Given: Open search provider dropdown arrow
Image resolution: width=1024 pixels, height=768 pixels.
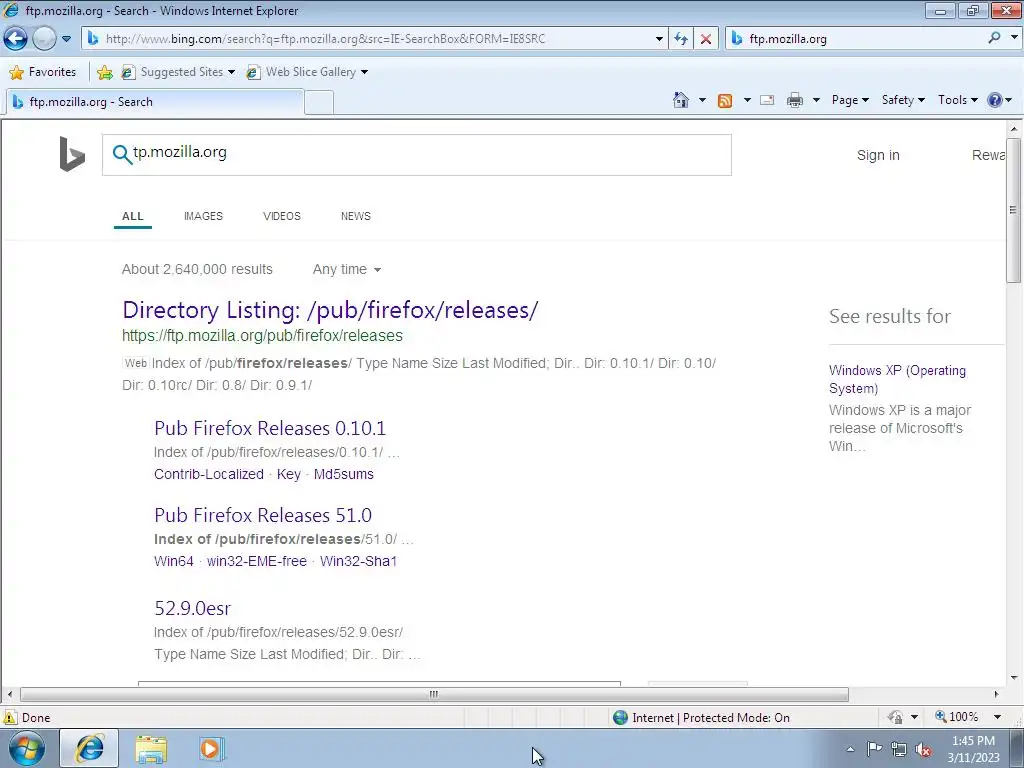Looking at the screenshot, I should tap(1014, 38).
